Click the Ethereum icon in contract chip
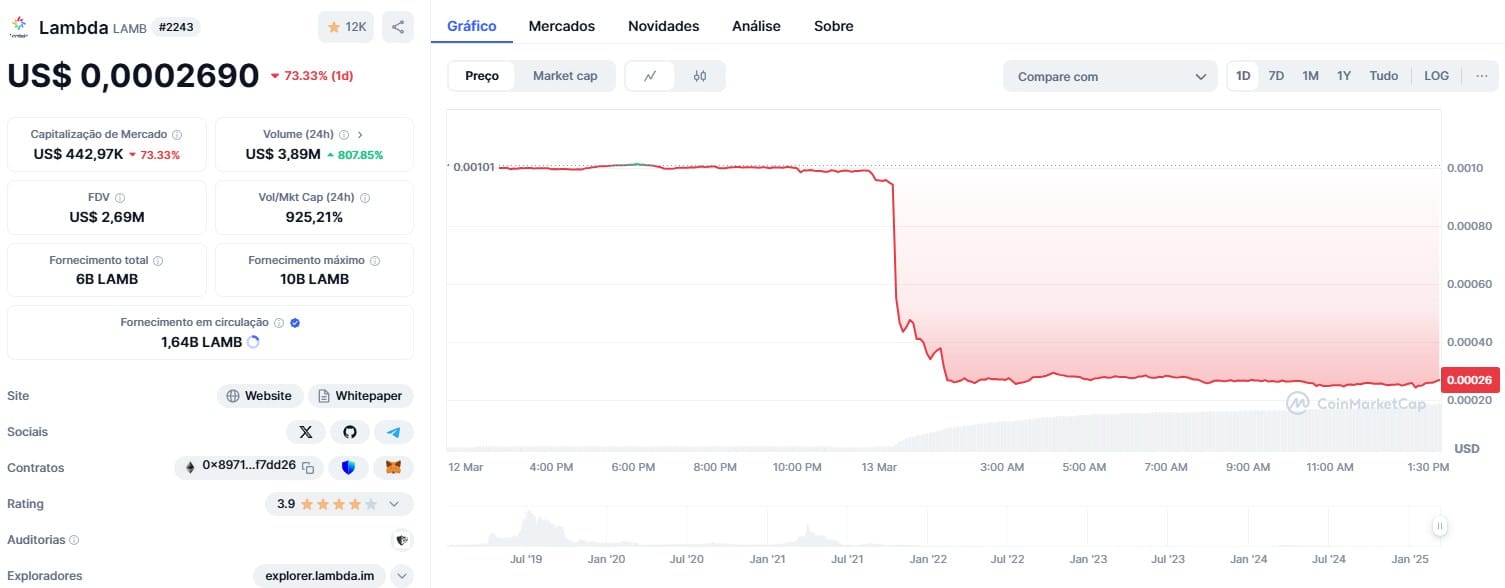Screen dimensions: 1505x588 pyautogui.click(x=190, y=468)
